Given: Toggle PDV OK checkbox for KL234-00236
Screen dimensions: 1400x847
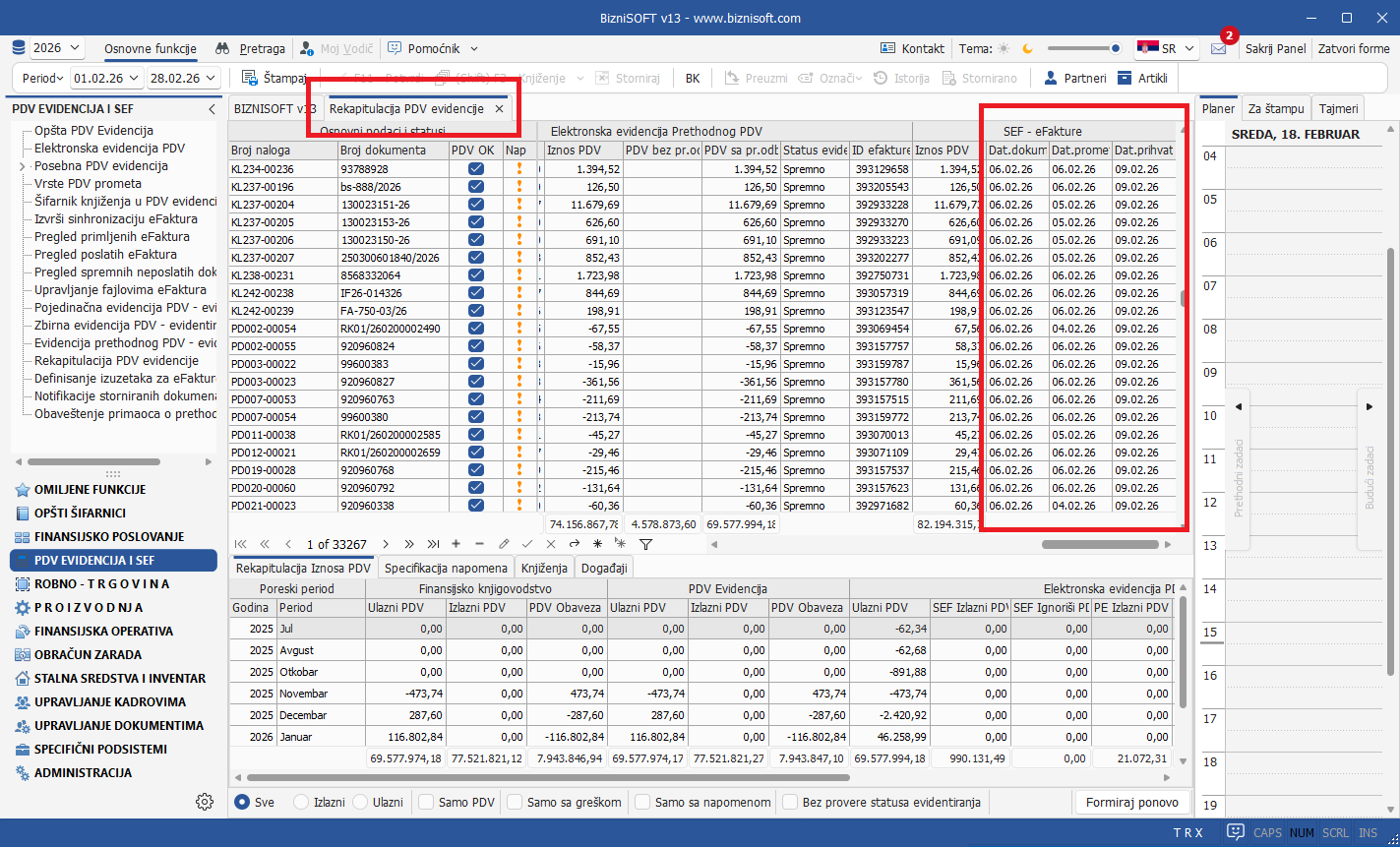Looking at the screenshot, I should pyautogui.click(x=476, y=169).
